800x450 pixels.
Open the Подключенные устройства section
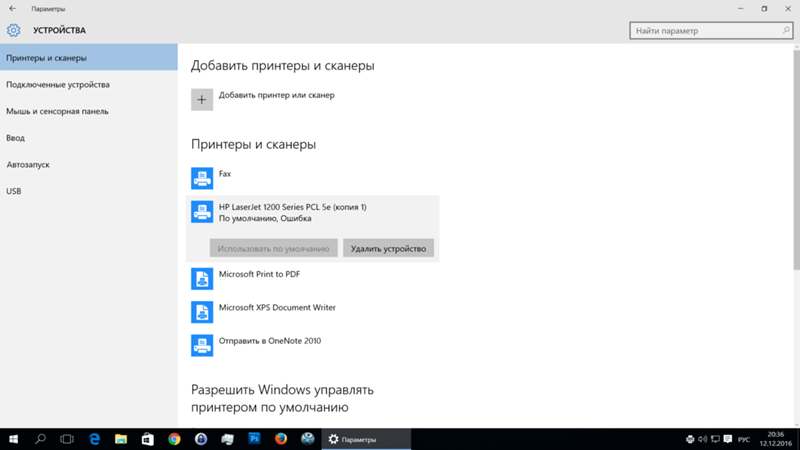tap(89, 85)
